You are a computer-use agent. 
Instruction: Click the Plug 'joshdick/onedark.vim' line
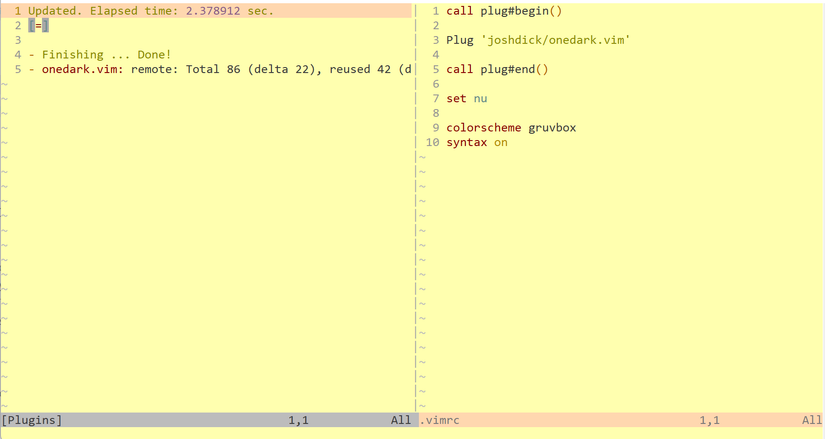point(538,41)
